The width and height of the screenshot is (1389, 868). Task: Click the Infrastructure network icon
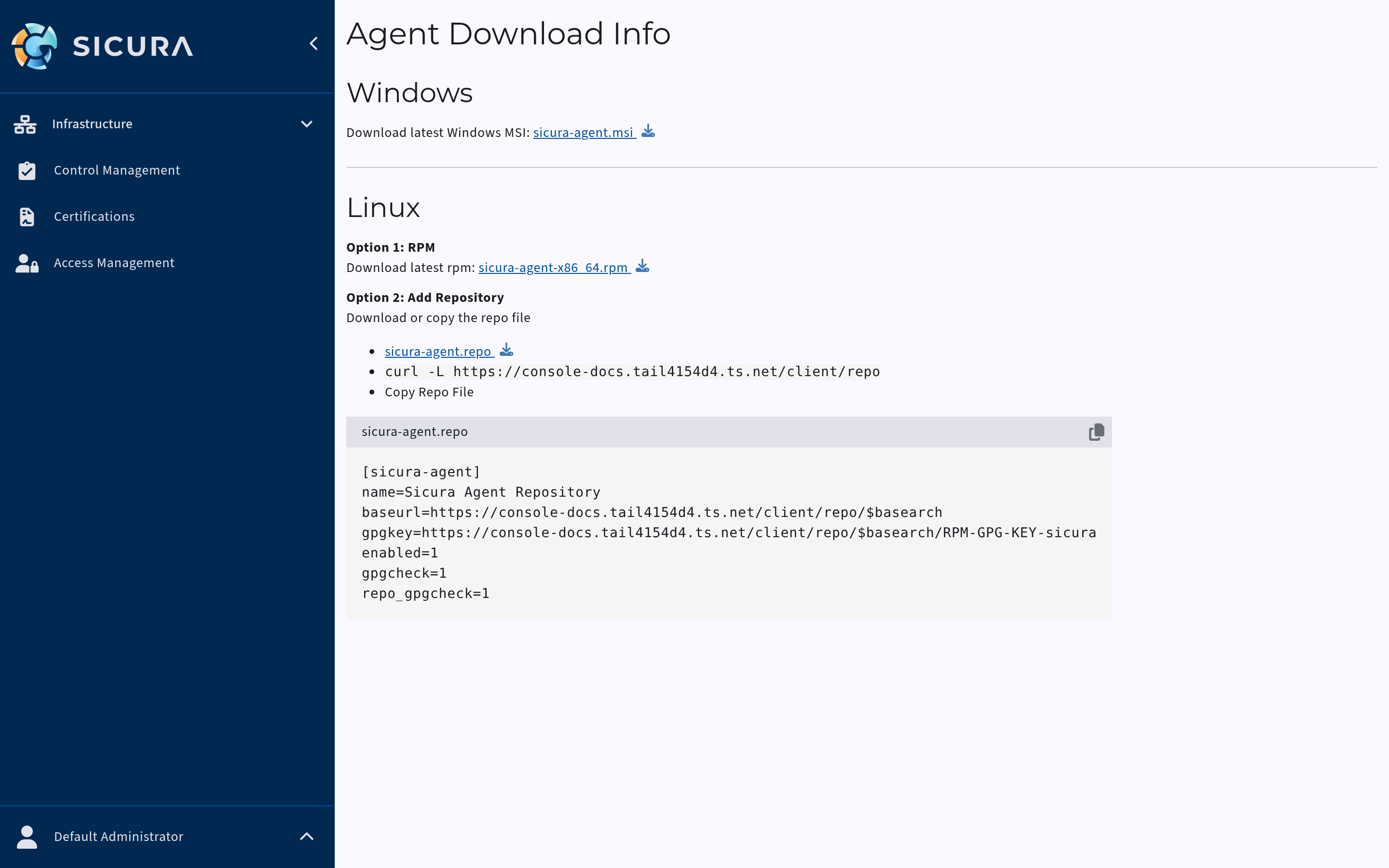25,124
